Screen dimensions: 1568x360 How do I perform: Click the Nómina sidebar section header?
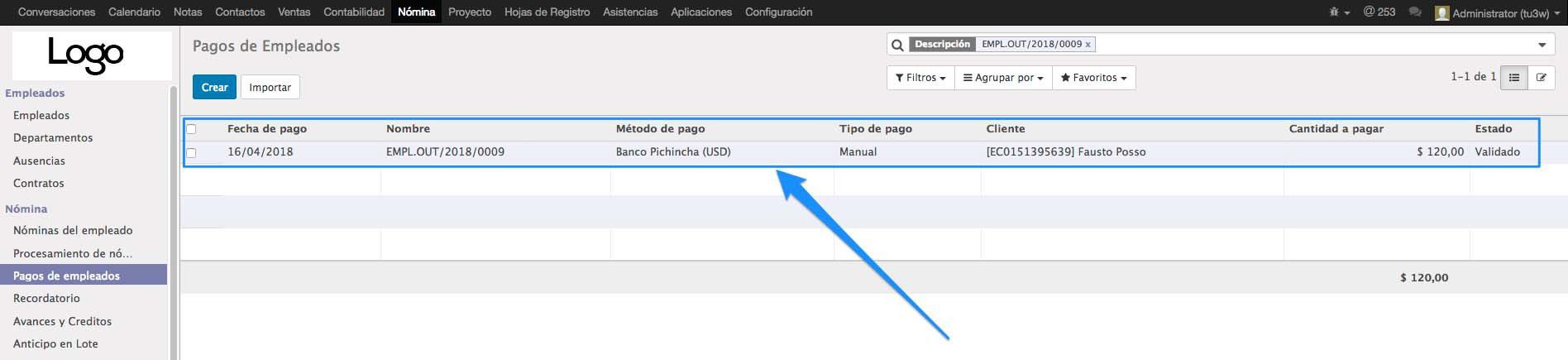click(26, 209)
